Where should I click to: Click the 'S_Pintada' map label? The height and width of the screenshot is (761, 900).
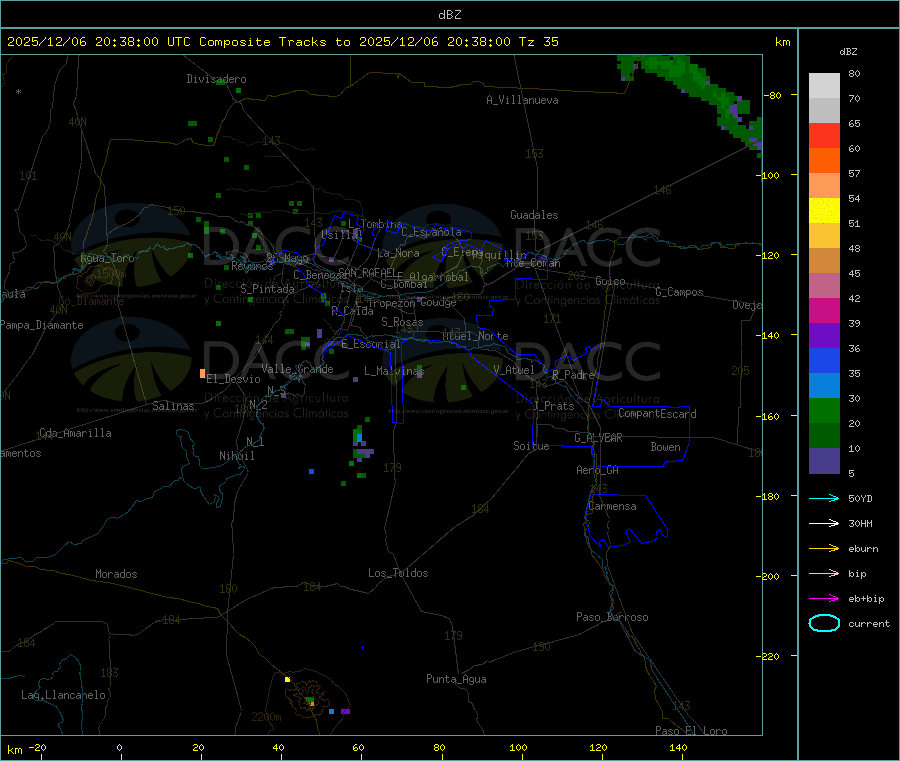(267, 289)
